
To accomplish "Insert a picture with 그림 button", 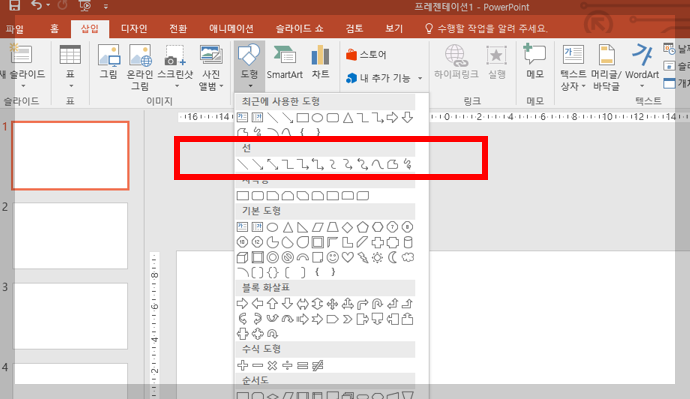I will (108, 62).
